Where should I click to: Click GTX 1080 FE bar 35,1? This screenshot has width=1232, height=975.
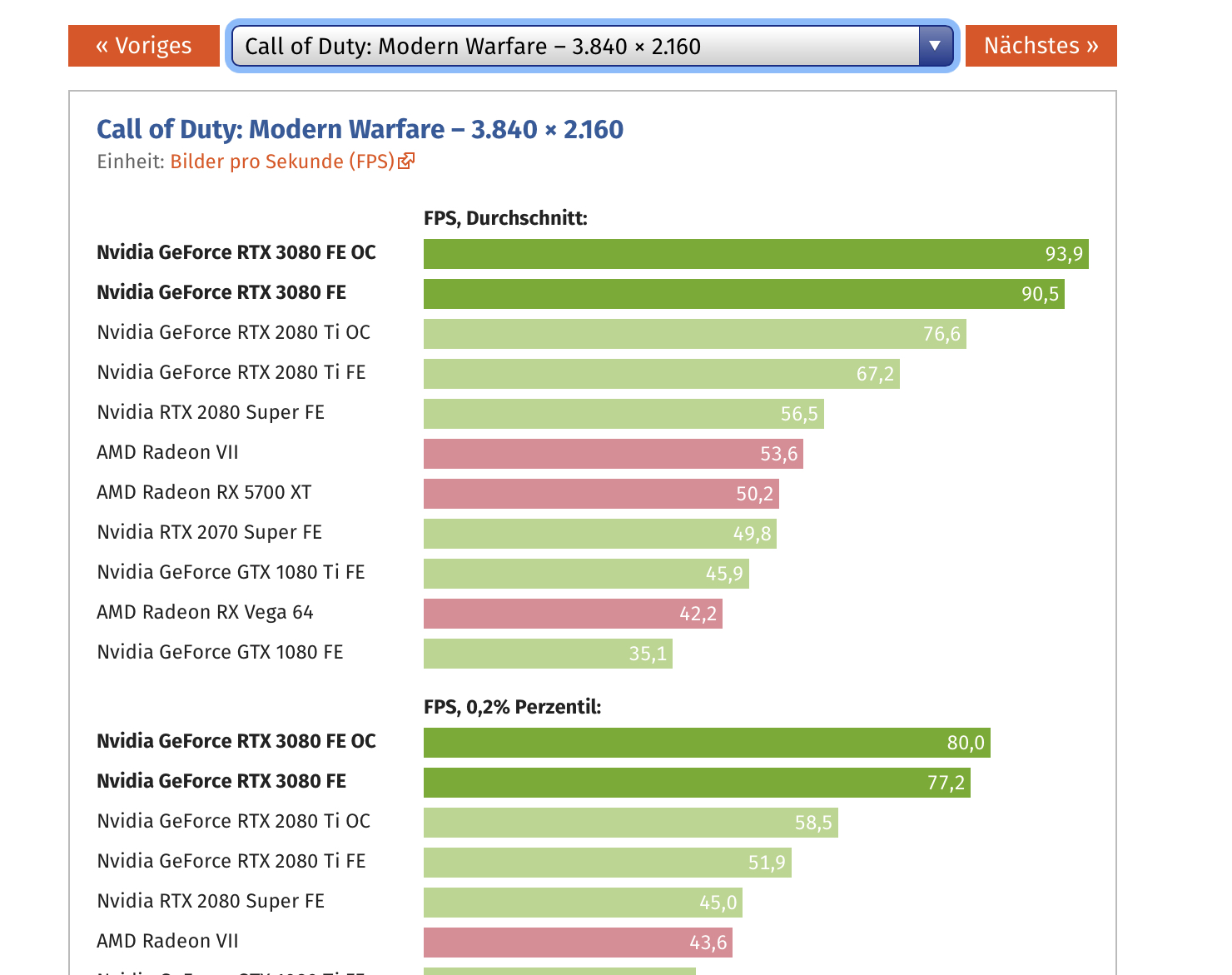548,654
